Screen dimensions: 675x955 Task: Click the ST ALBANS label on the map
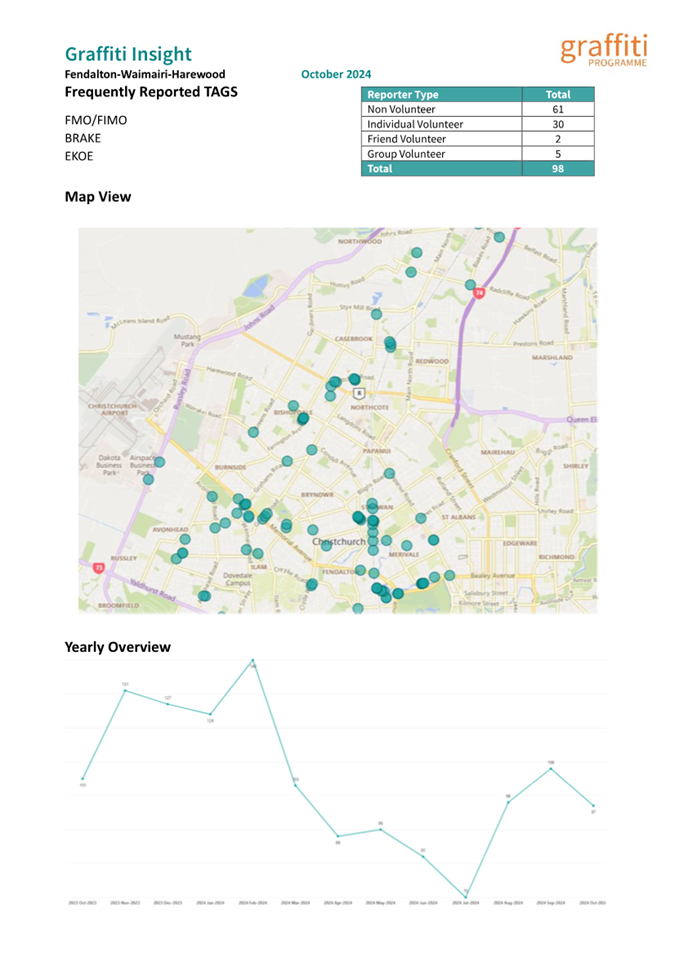[458, 517]
